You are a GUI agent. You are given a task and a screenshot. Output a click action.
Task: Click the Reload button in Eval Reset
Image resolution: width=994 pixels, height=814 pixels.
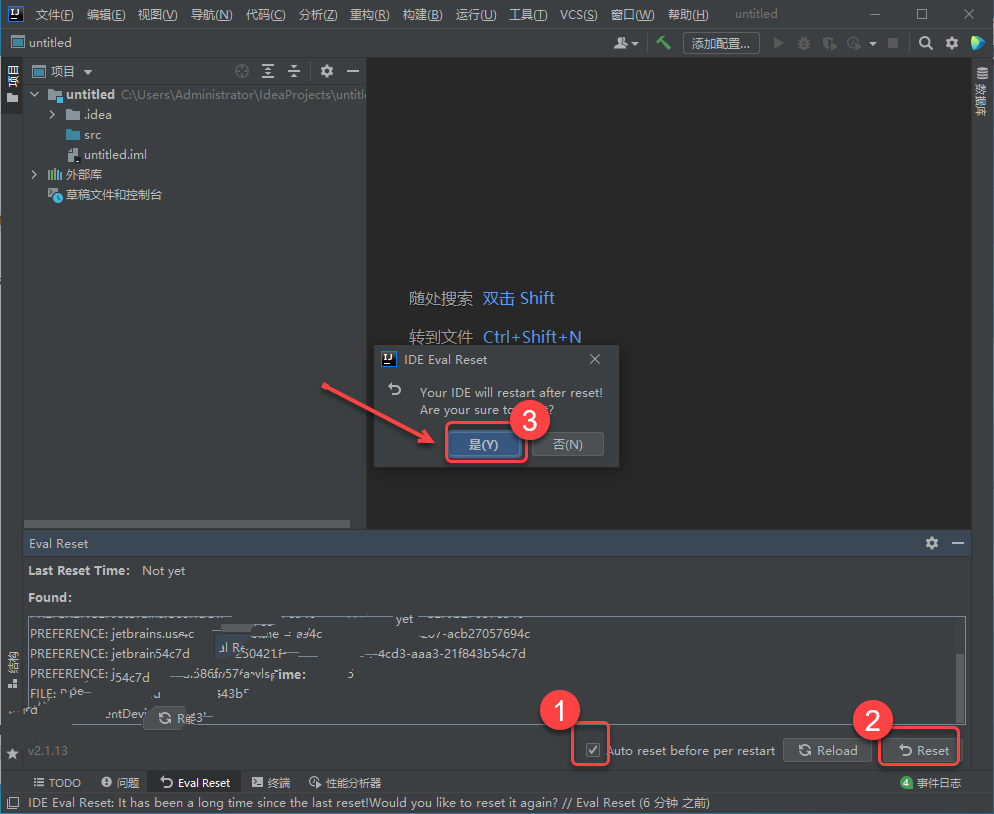point(827,750)
